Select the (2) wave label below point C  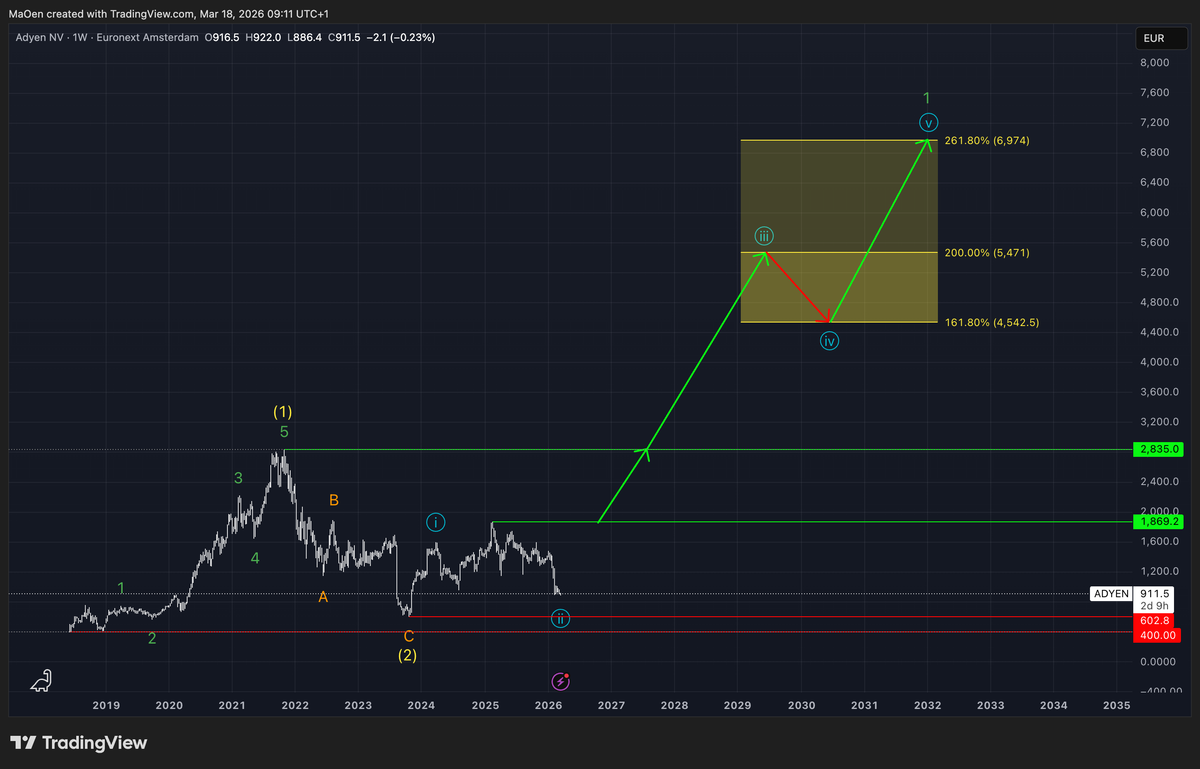pos(406,655)
